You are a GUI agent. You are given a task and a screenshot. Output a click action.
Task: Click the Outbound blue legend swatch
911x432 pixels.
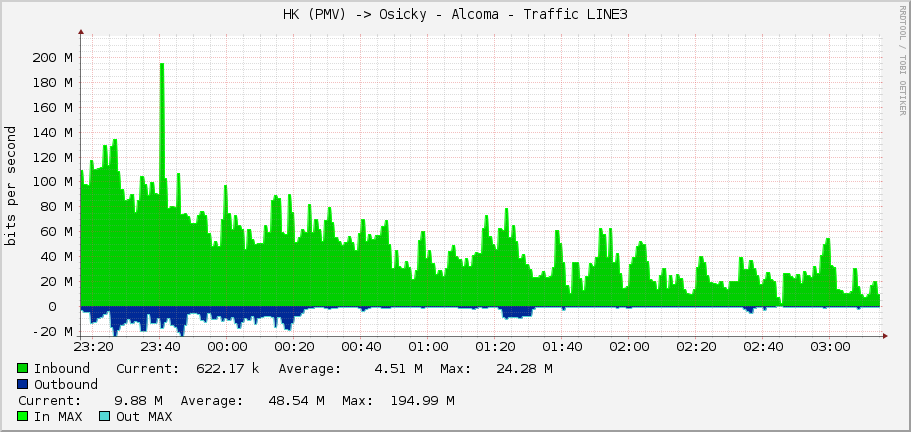tap(23, 384)
